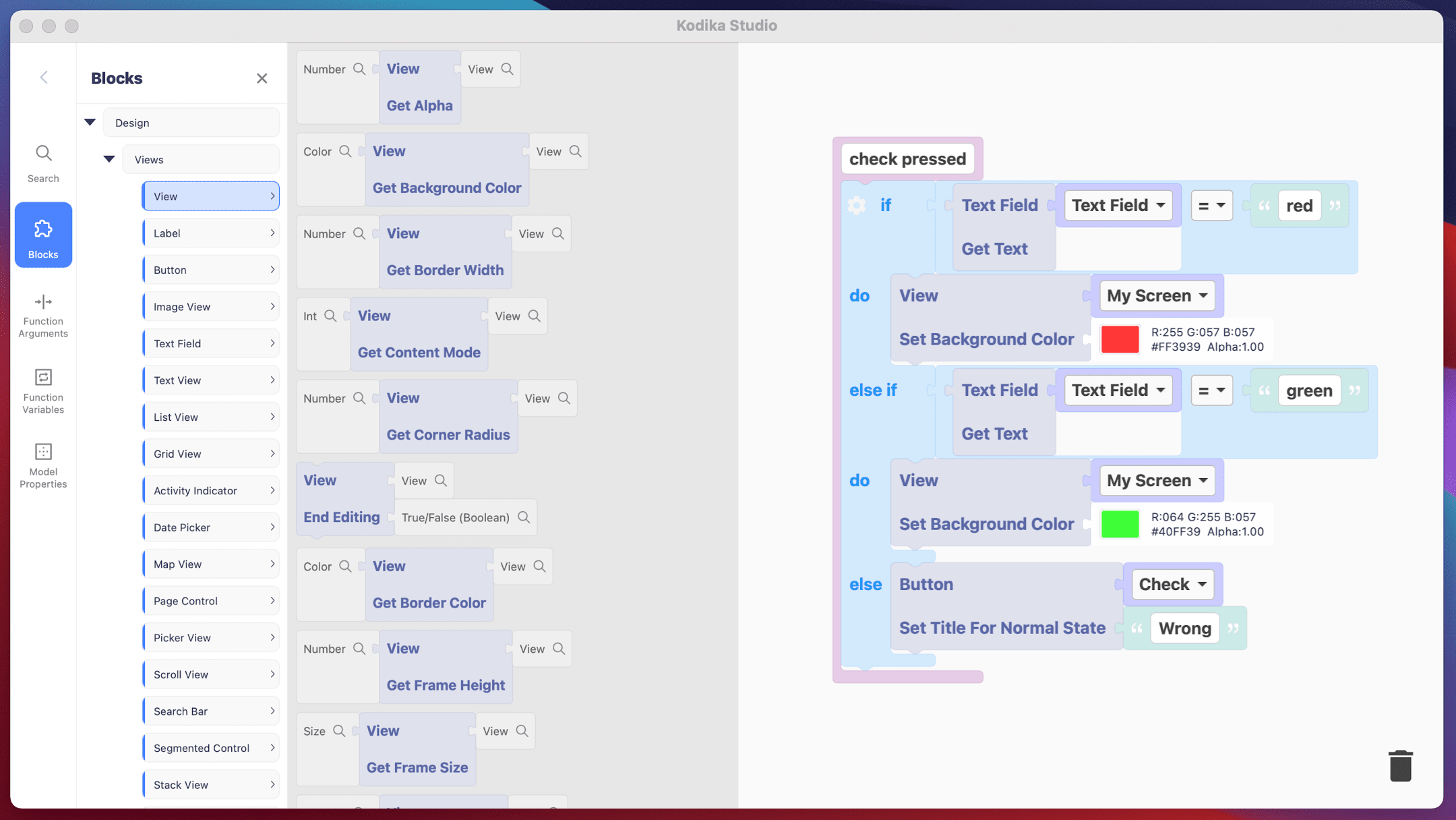Open the first My Screen dropdown

click(1155, 295)
